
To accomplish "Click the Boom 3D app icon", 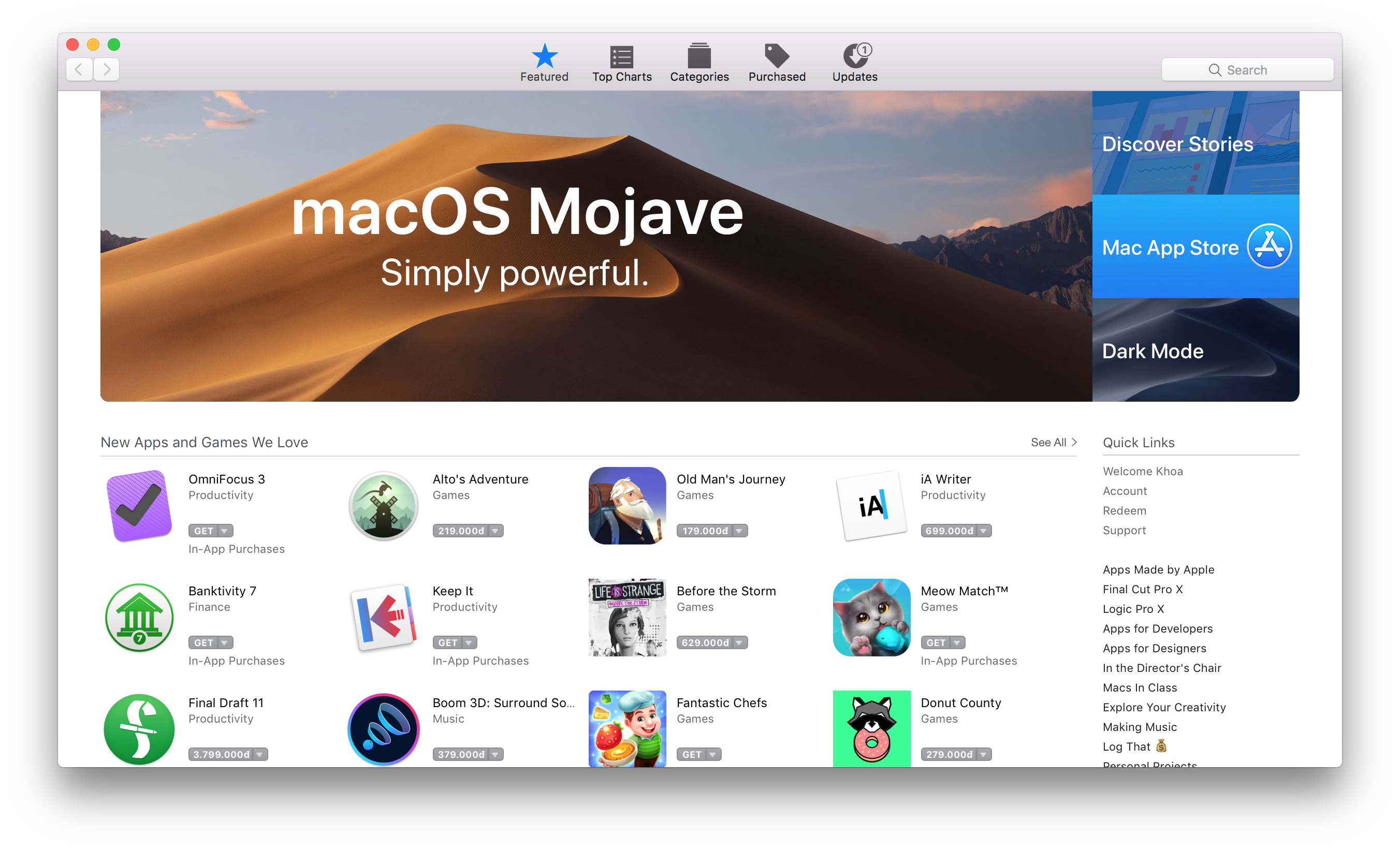I will point(384,729).
